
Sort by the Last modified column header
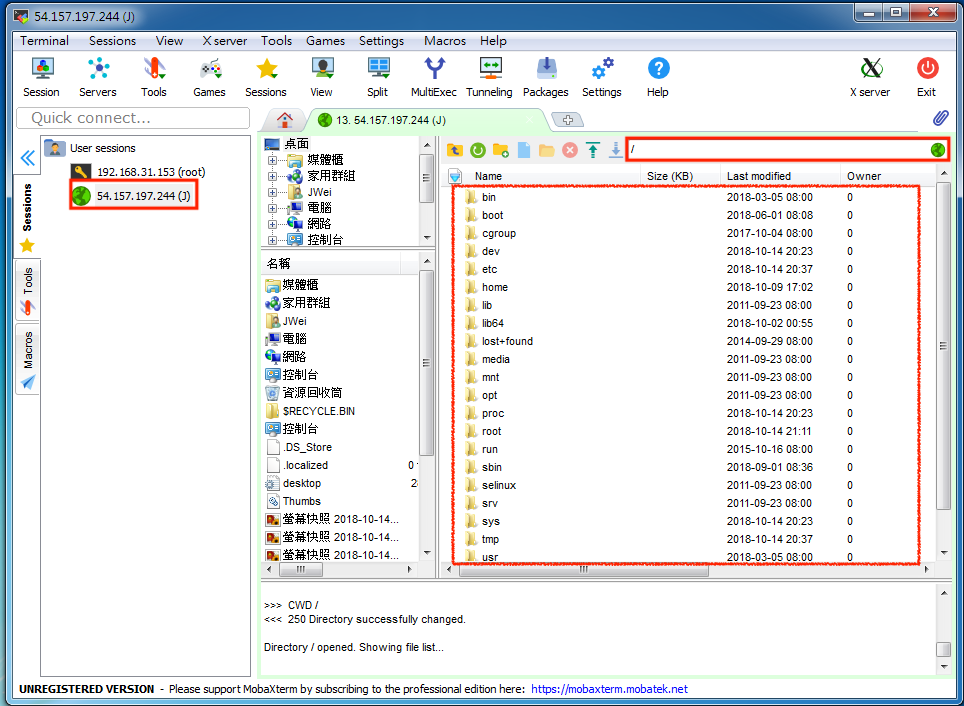(759, 176)
